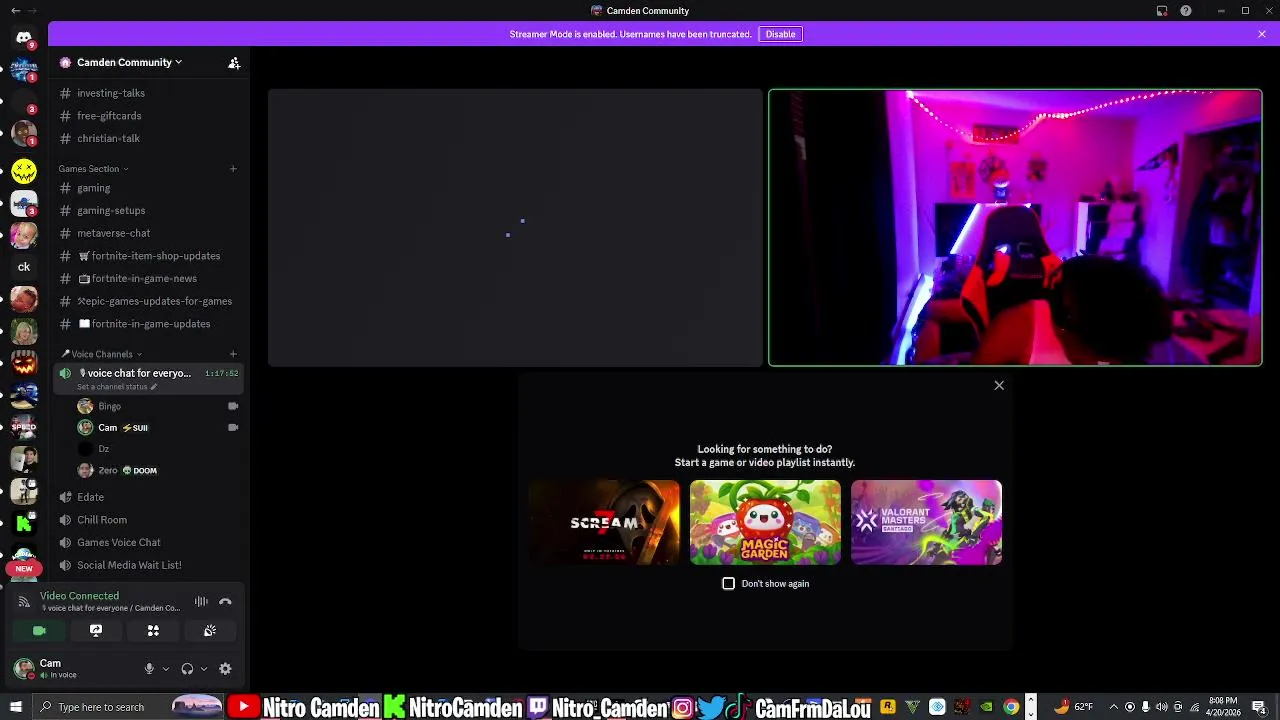The height and width of the screenshot is (720, 1280).
Task: Open headphone output options arrow
Action: 203,669
